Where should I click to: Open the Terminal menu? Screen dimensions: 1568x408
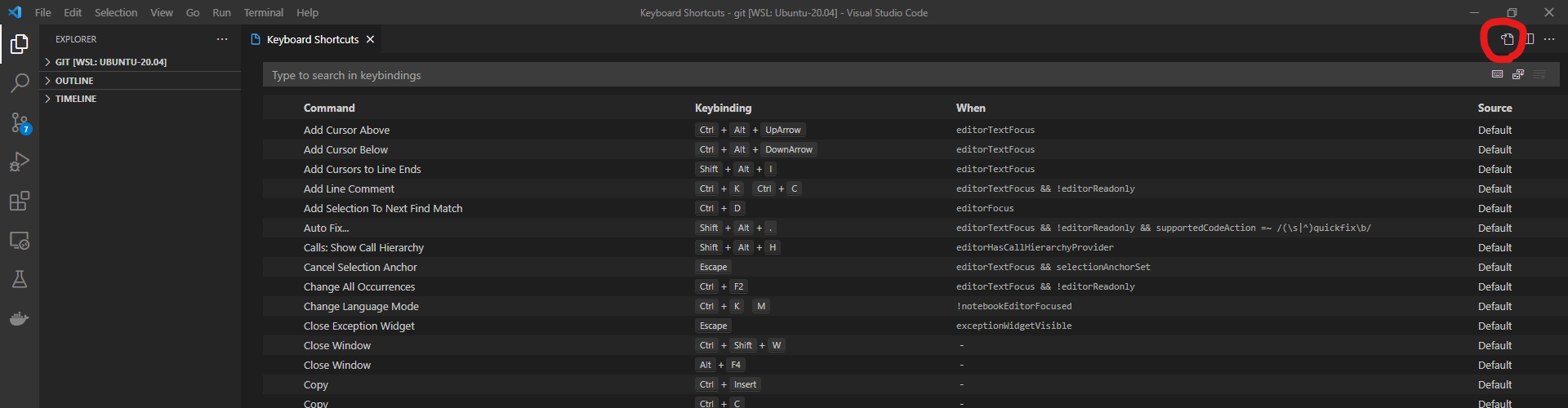[264, 12]
